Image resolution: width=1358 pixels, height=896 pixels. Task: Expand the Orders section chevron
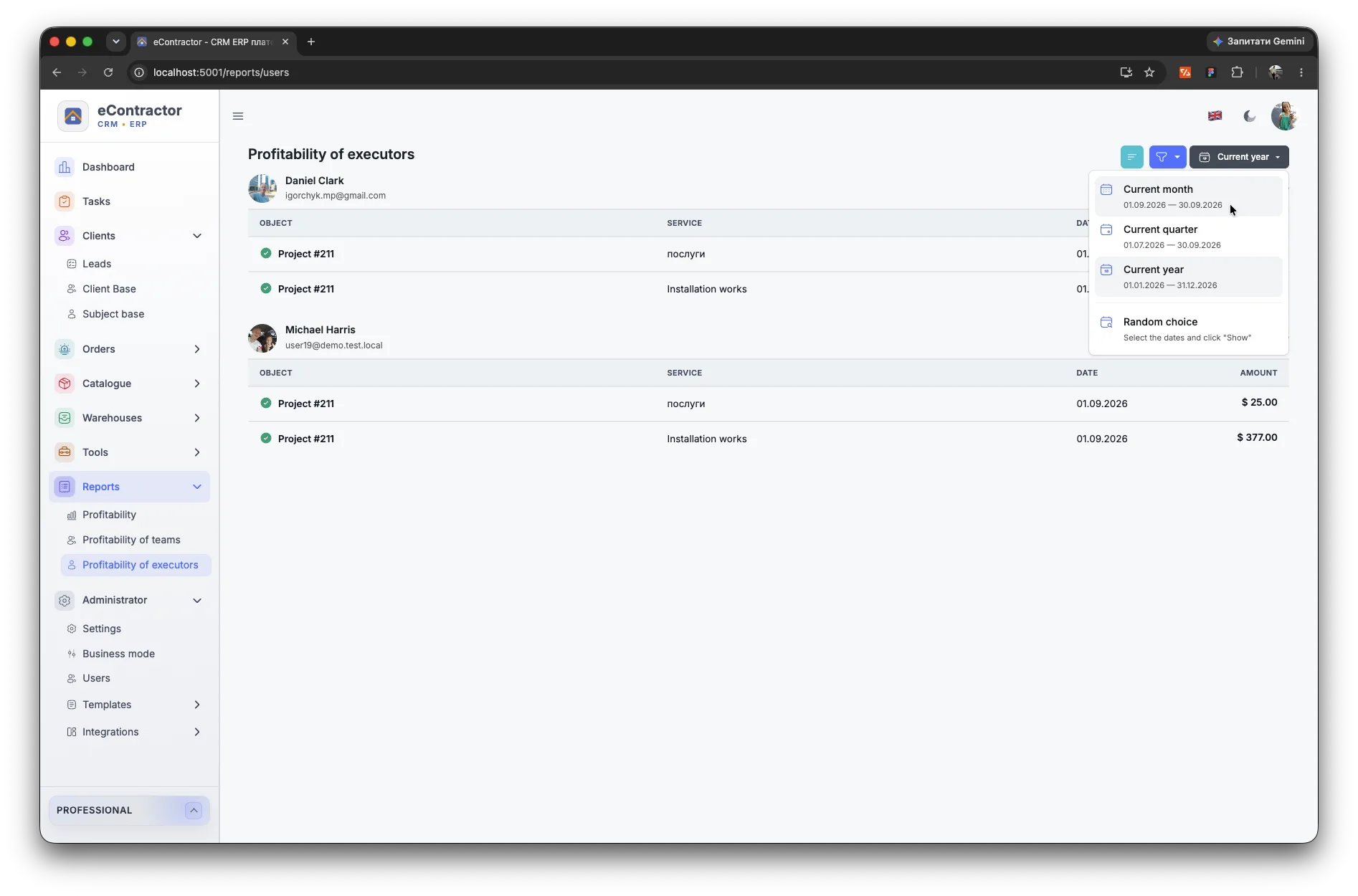[x=197, y=349]
